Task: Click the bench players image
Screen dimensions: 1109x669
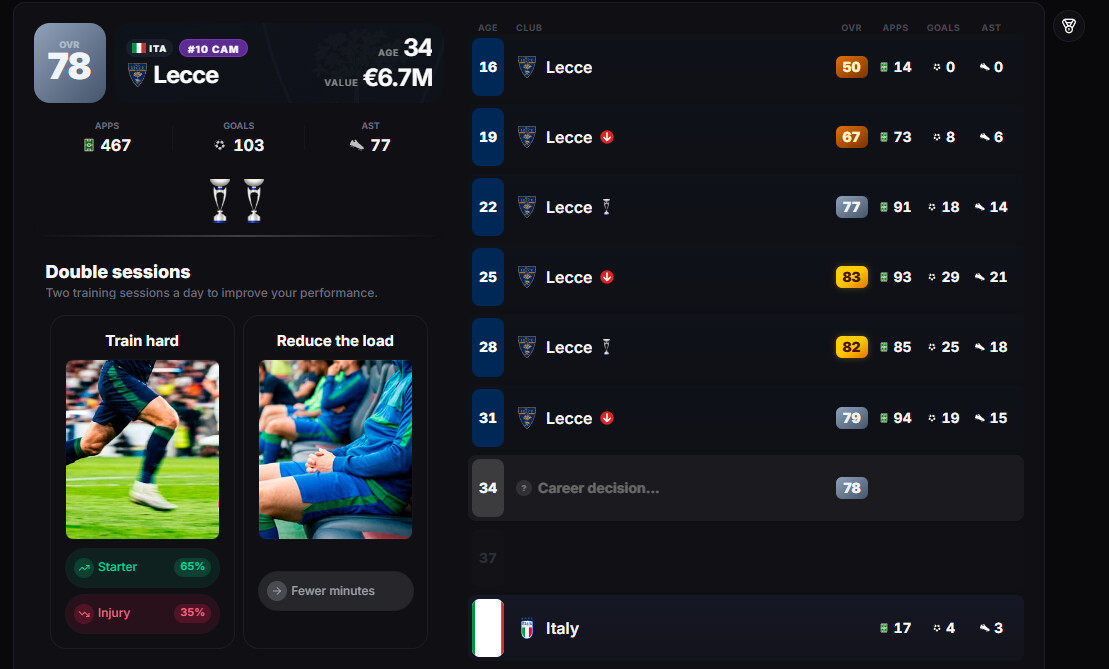Action: coord(335,450)
